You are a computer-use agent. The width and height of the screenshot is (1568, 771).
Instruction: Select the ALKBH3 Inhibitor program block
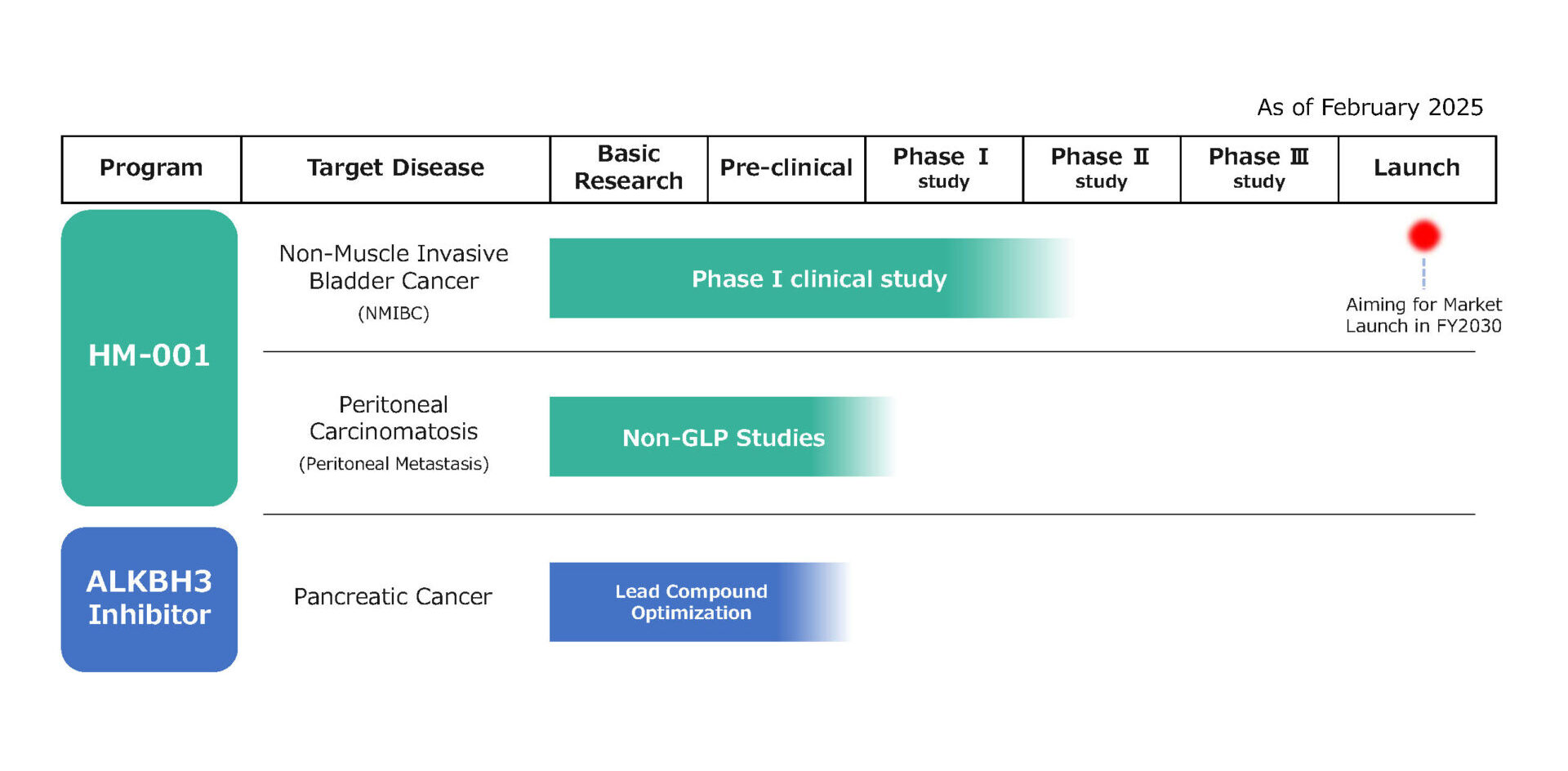(x=149, y=599)
